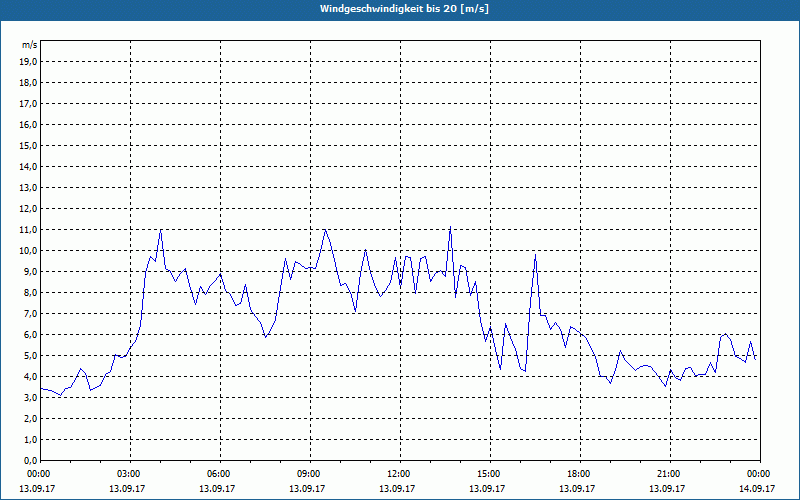Click the 12:00 x-axis time label
The image size is (800, 500).
tap(397, 474)
